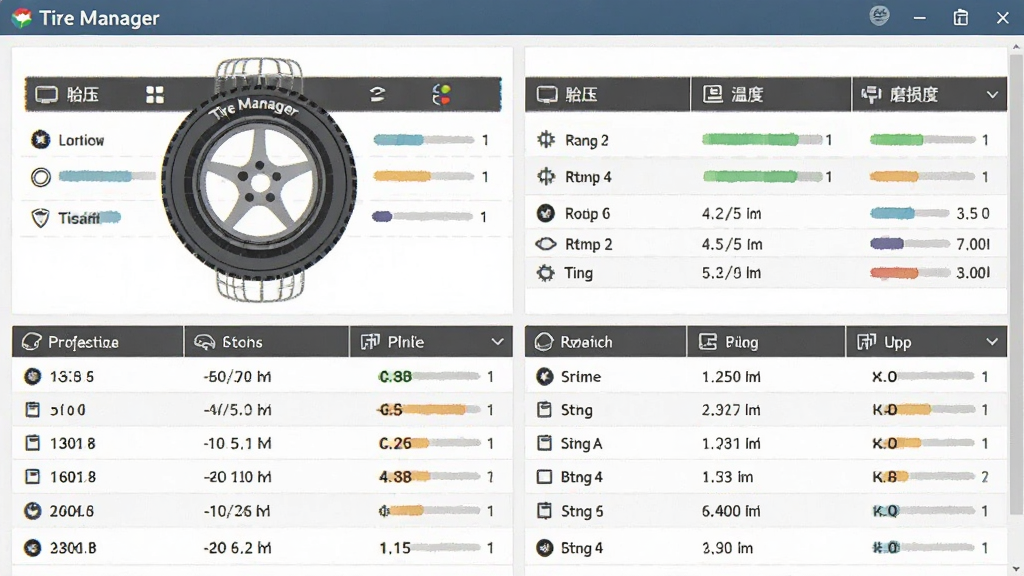Click the purple slider in the Tisaffl row
Image resolution: width=1024 pixels, height=576 pixels.
[422, 217]
